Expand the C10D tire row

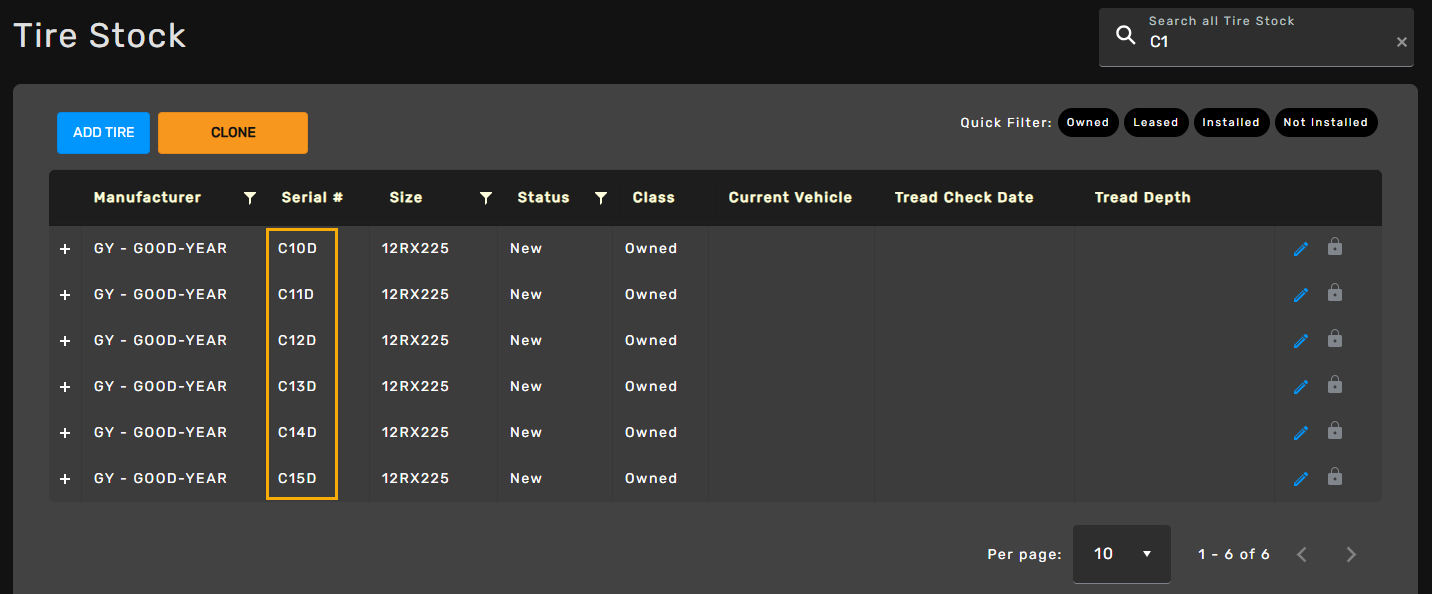65,249
